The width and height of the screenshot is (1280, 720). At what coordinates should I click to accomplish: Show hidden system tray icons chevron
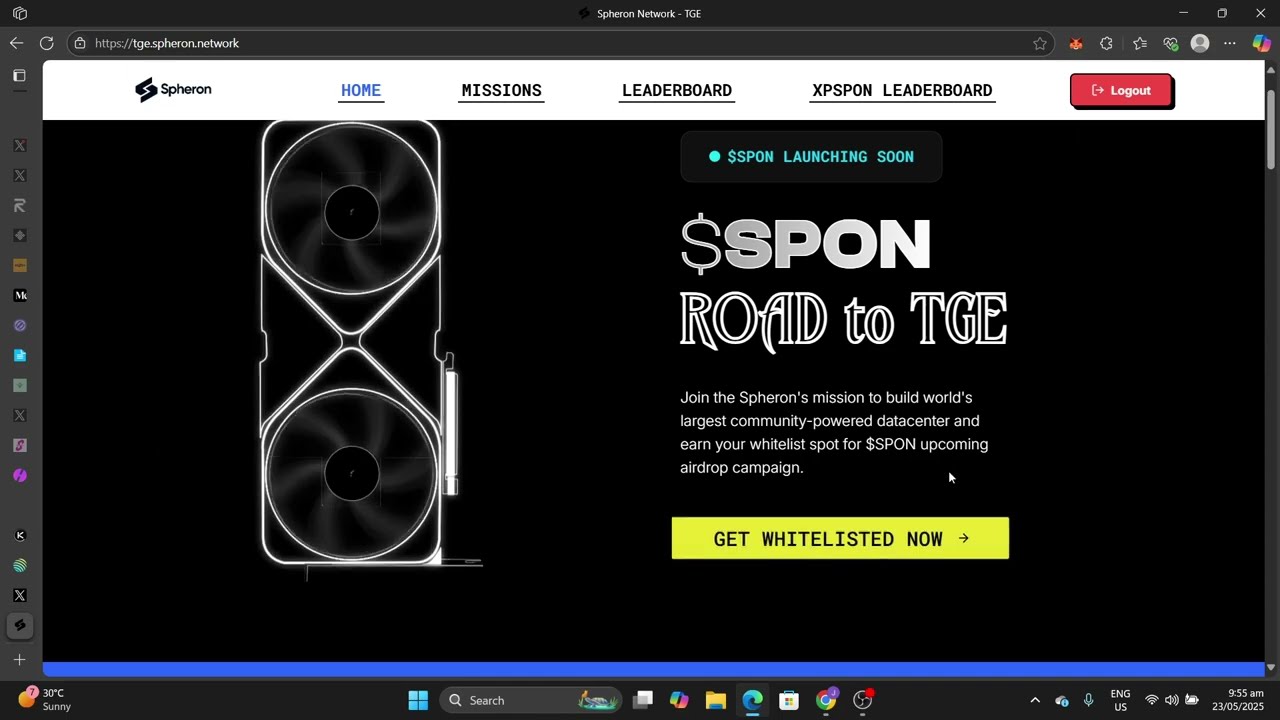pyautogui.click(x=1035, y=700)
